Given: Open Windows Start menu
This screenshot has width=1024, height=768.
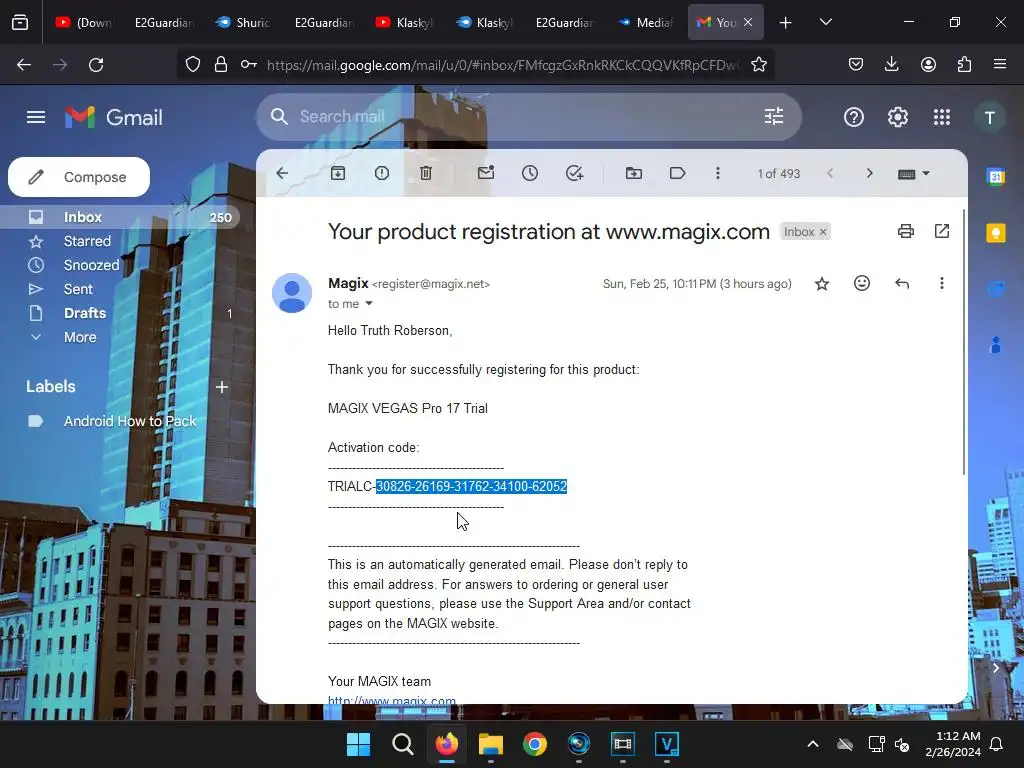Looking at the screenshot, I should [x=358, y=744].
